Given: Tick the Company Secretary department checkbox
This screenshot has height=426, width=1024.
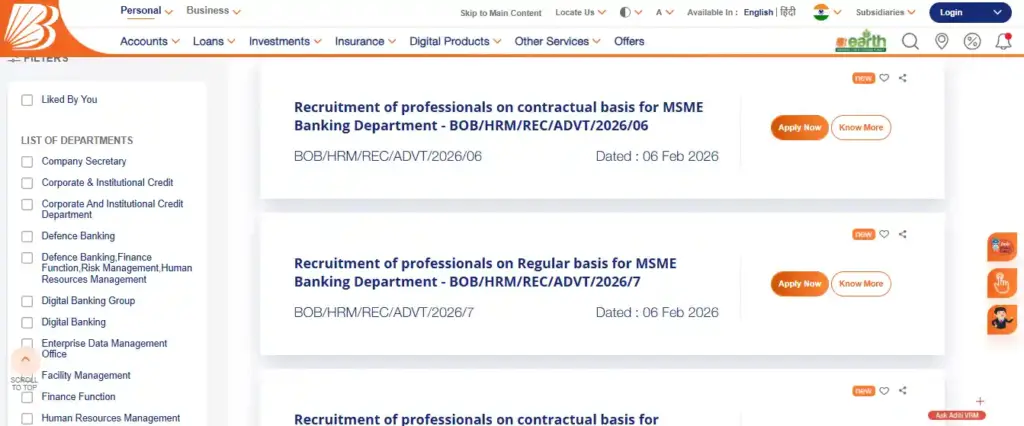Looking at the screenshot, I should (x=28, y=162).
